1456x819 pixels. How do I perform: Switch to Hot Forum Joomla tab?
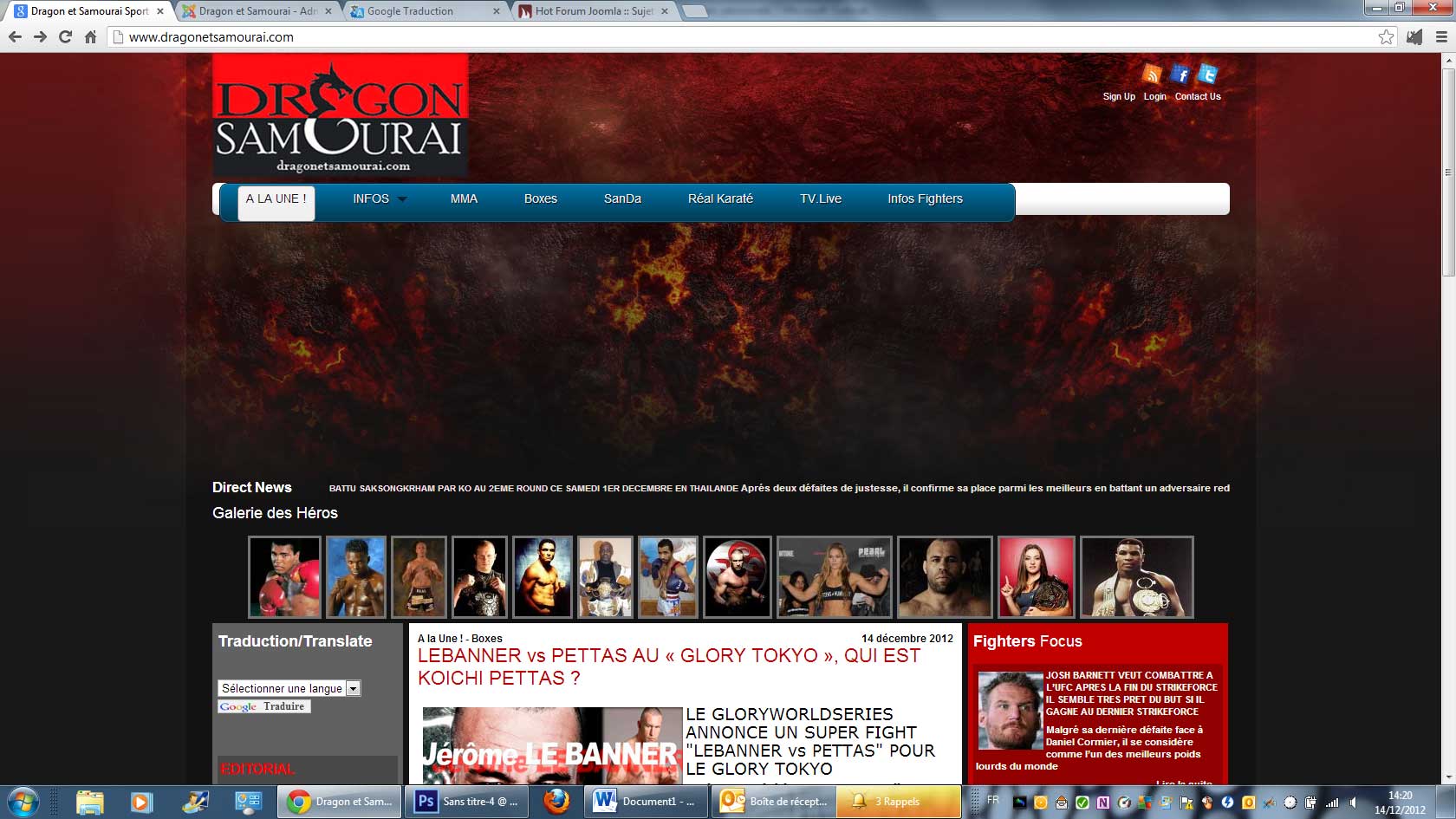pyautogui.click(x=593, y=11)
